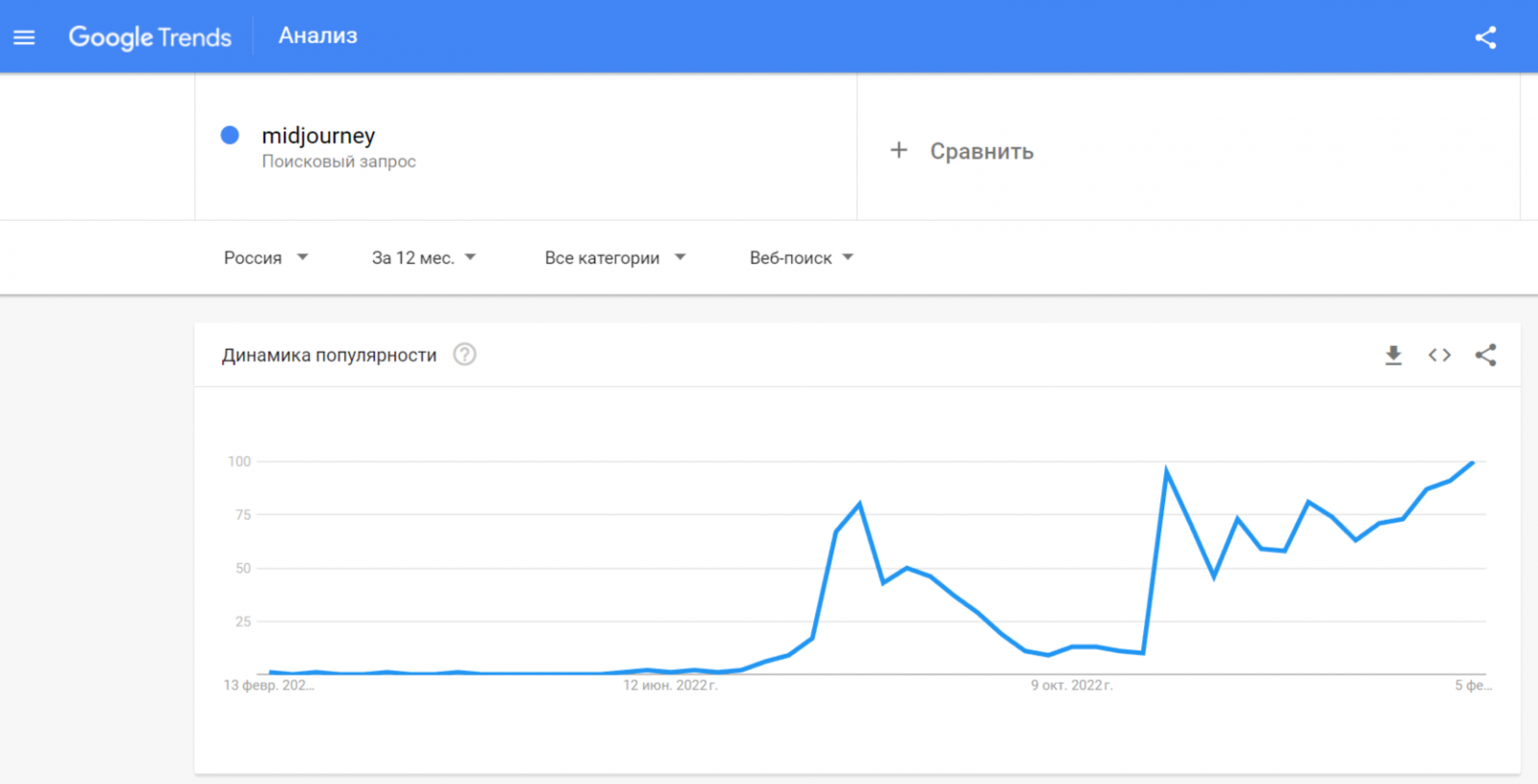Share the Динамика популярности chart
This screenshot has width=1538, height=784.
1485,355
